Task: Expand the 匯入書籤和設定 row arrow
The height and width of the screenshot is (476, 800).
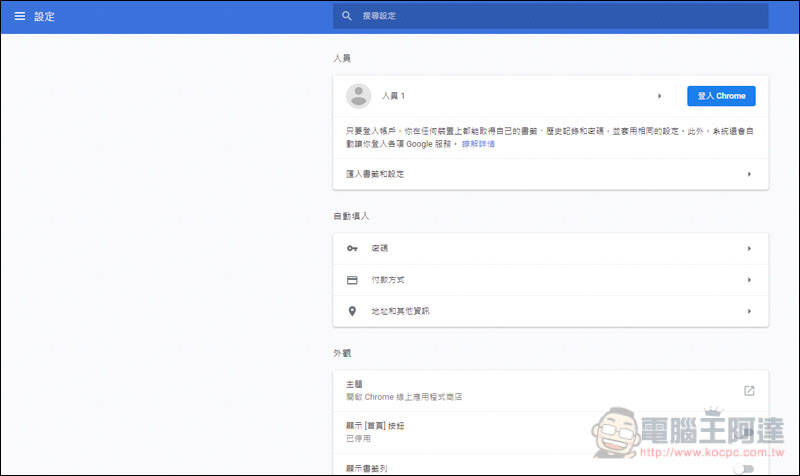Action: (x=749, y=174)
